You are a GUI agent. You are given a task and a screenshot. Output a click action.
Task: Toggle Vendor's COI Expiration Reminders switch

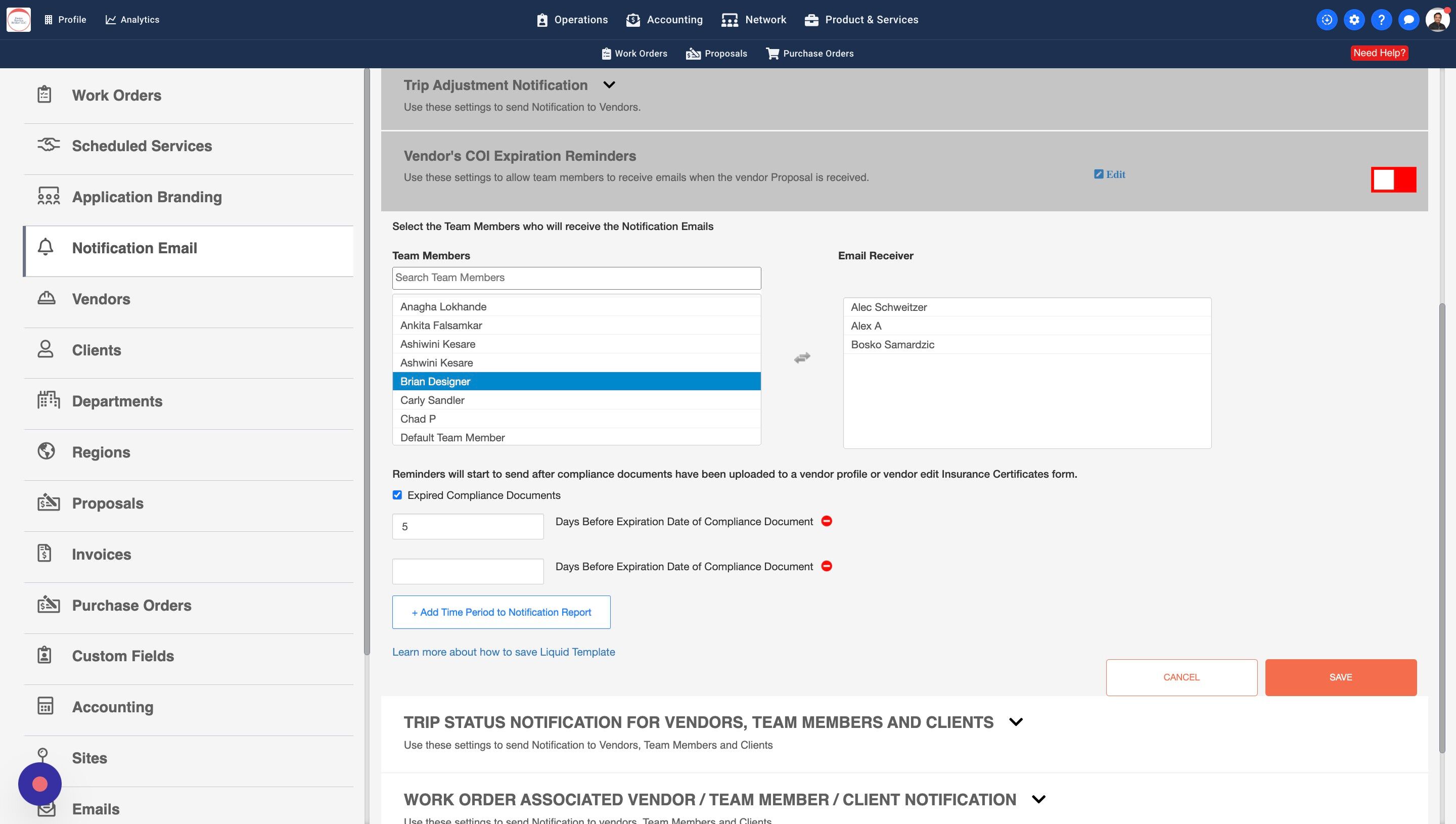pyautogui.click(x=1393, y=179)
